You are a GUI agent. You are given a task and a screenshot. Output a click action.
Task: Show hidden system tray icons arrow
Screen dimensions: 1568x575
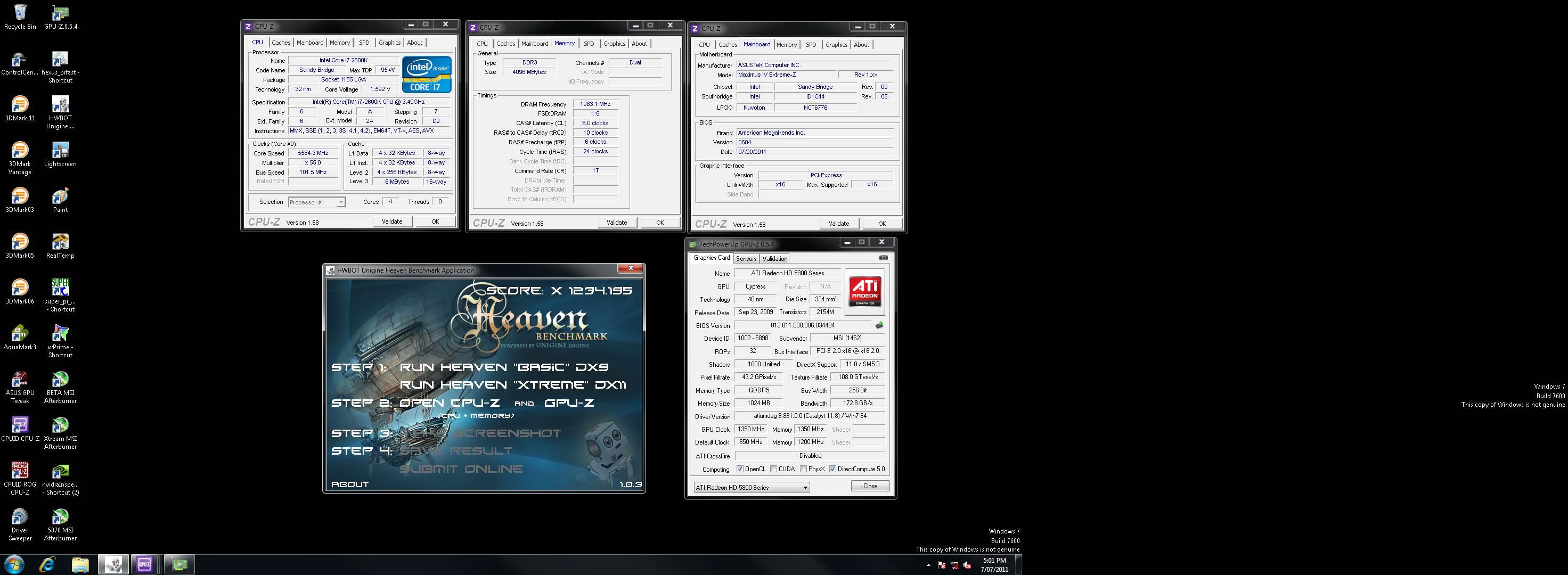point(928,565)
